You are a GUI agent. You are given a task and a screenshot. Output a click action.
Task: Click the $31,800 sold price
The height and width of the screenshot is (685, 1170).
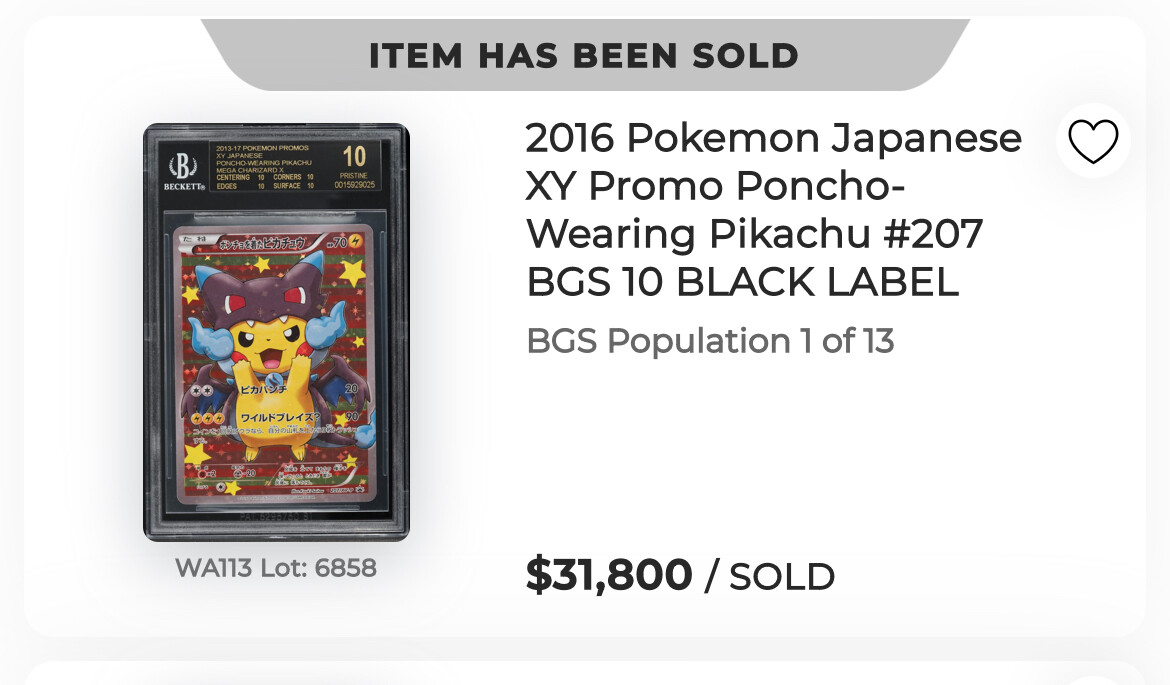point(609,575)
